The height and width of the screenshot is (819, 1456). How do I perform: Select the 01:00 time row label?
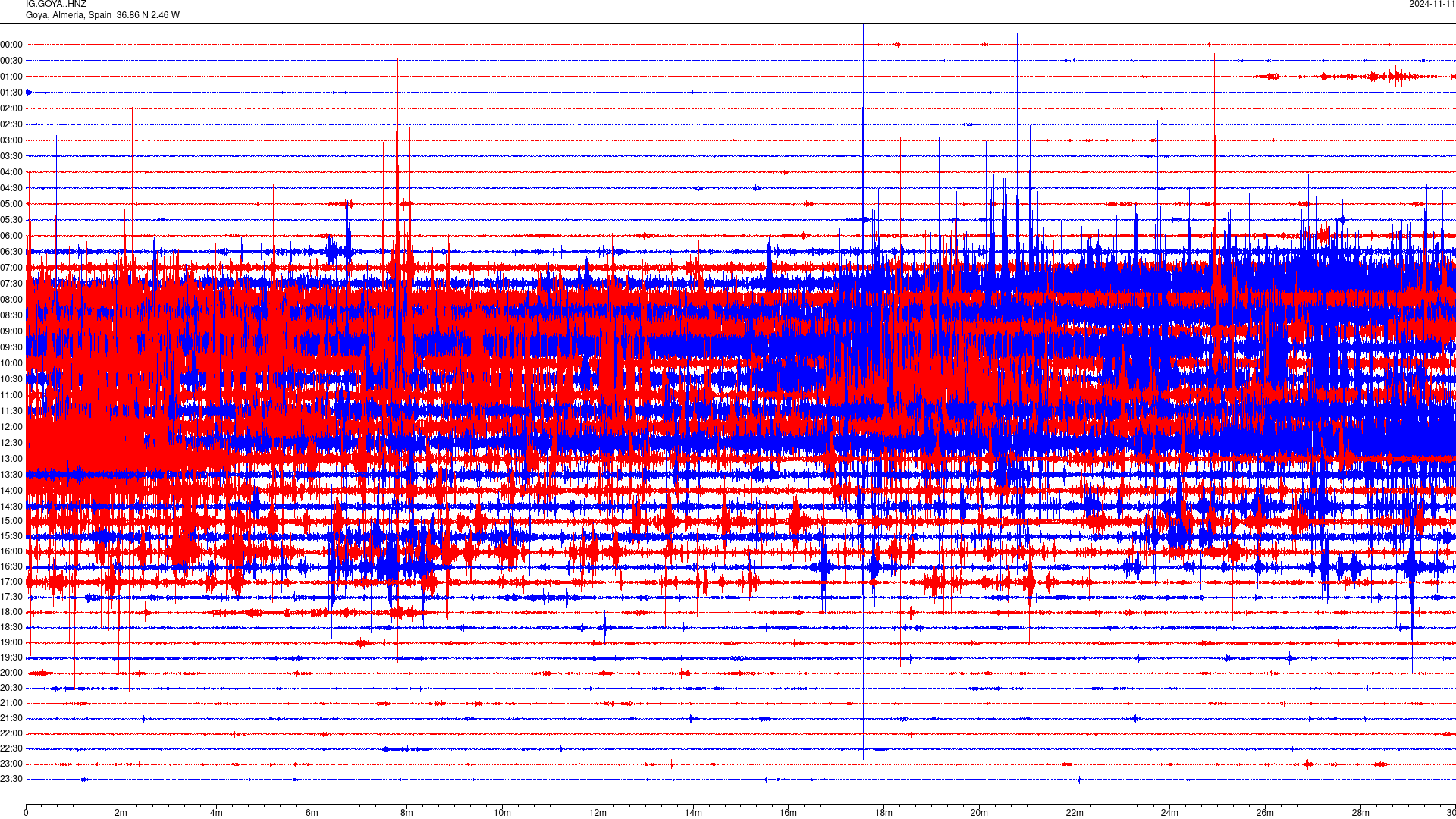tap(11, 77)
